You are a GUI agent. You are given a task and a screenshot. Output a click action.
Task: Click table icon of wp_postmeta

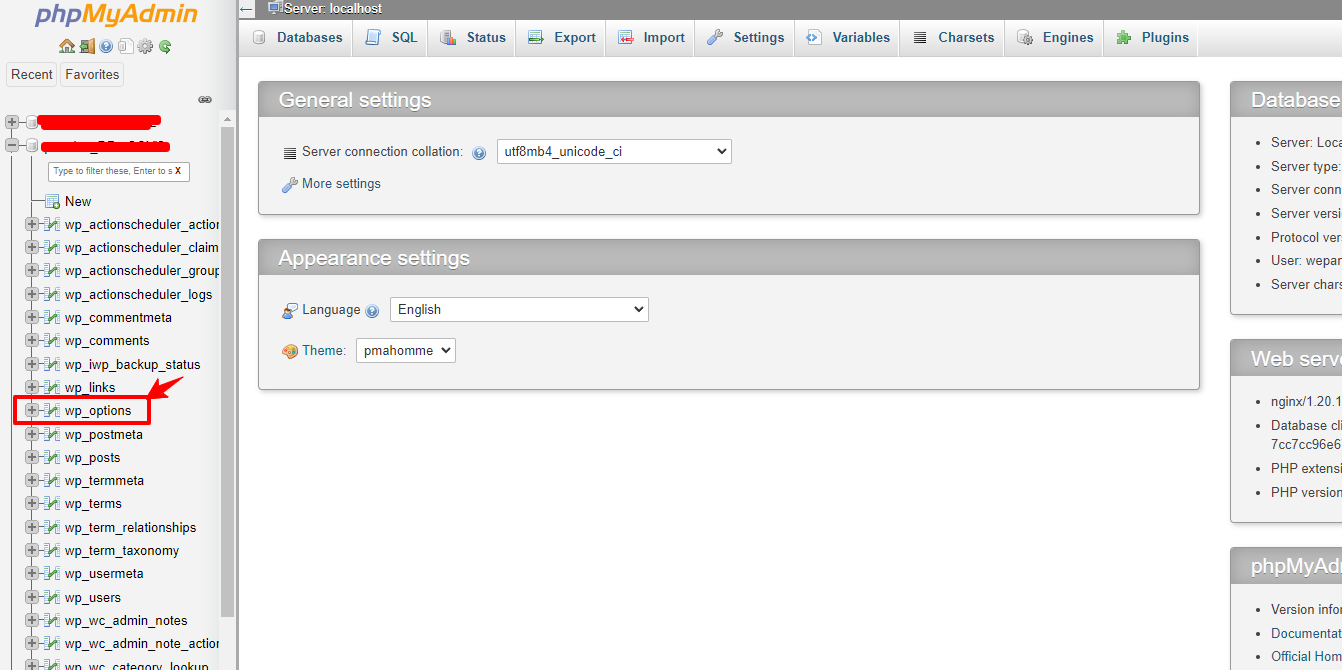52,434
